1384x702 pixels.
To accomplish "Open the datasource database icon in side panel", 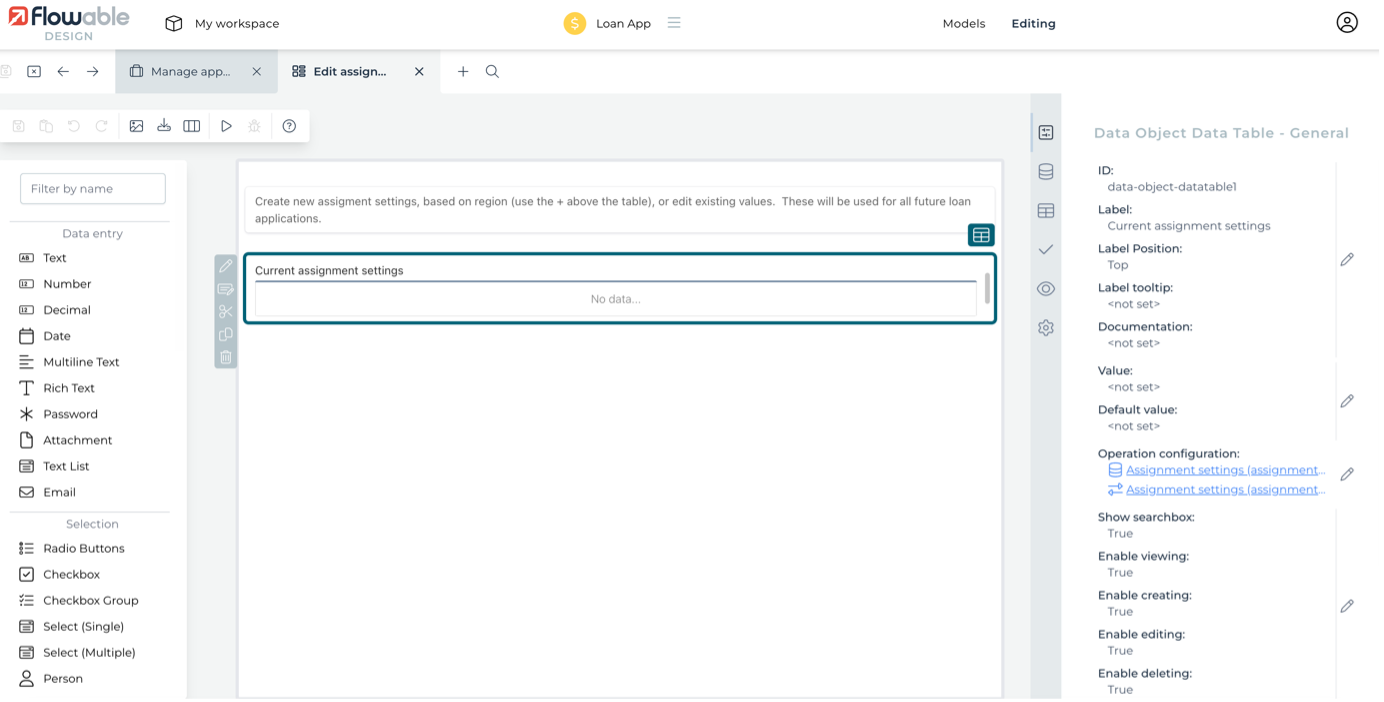I will [1046, 172].
